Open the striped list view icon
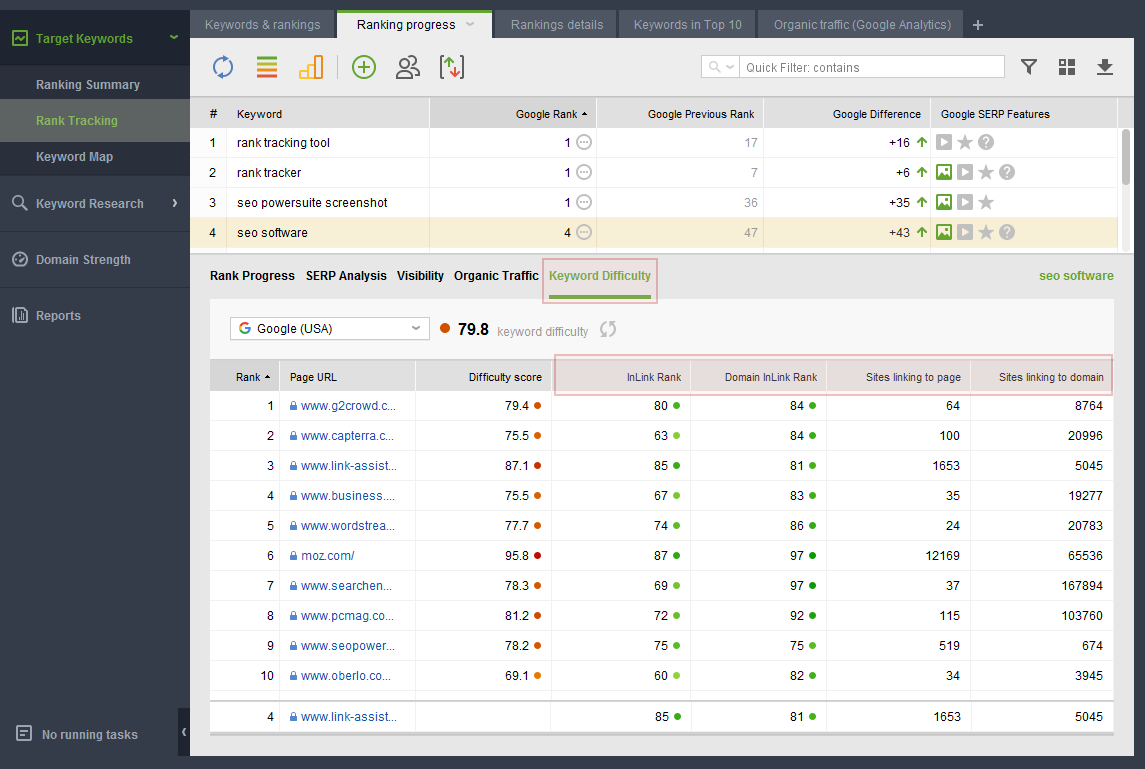 267,67
